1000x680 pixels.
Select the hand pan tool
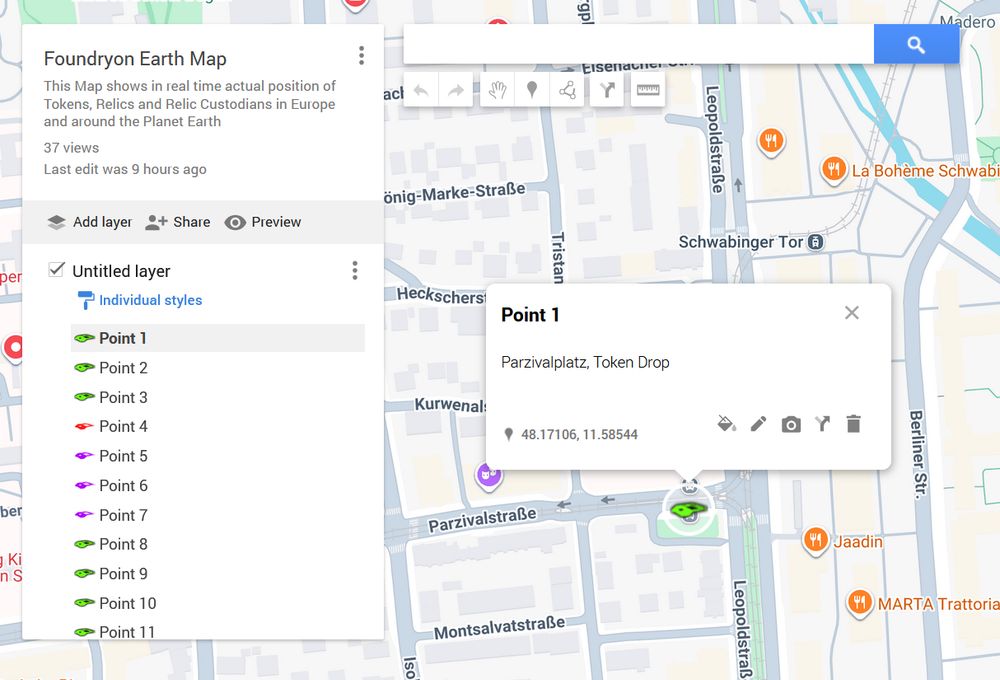(x=497, y=91)
